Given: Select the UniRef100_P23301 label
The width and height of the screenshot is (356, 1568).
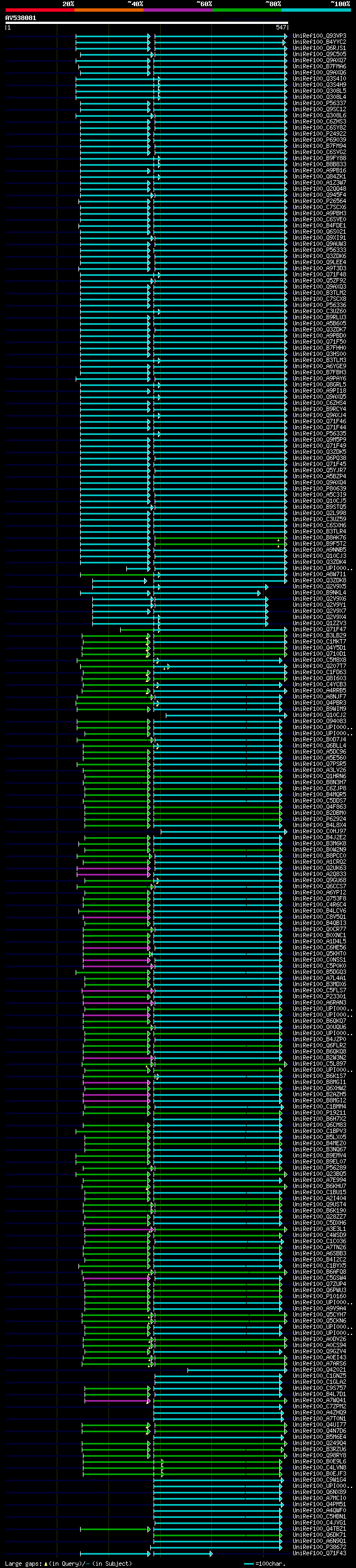Looking at the screenshot, I should pyautogui.click(x=319, y=996).
